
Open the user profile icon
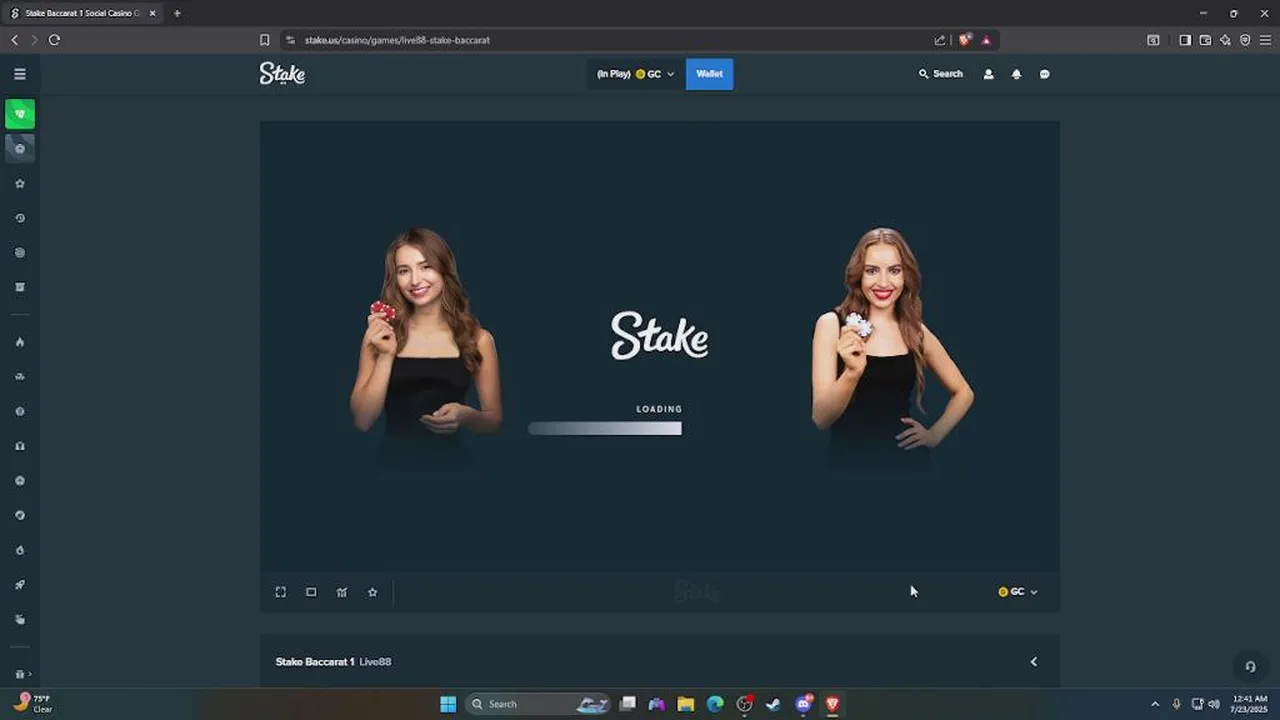coord(988,74)
